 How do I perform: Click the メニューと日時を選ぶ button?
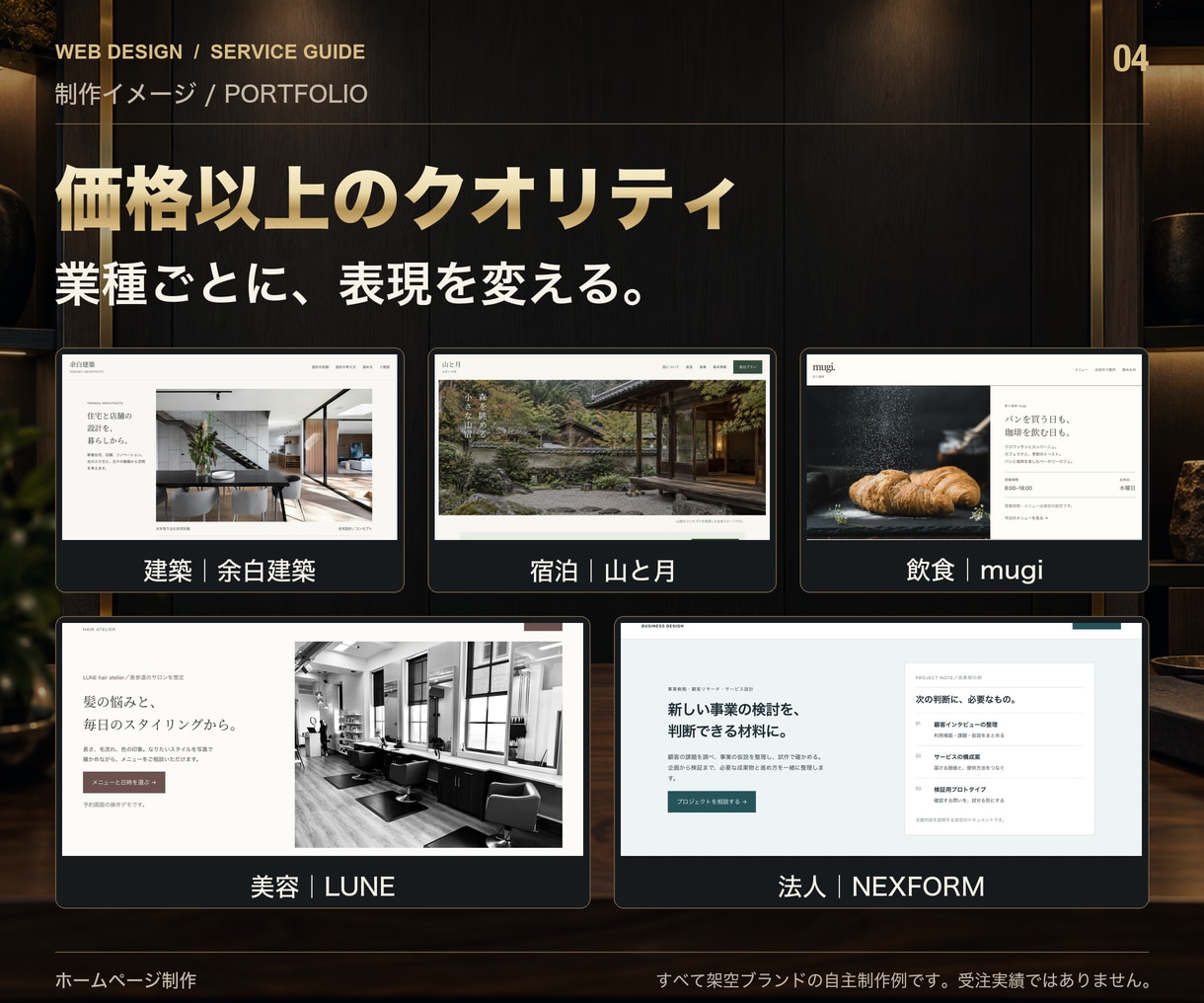pyautogui.click(x=124, y=782)
